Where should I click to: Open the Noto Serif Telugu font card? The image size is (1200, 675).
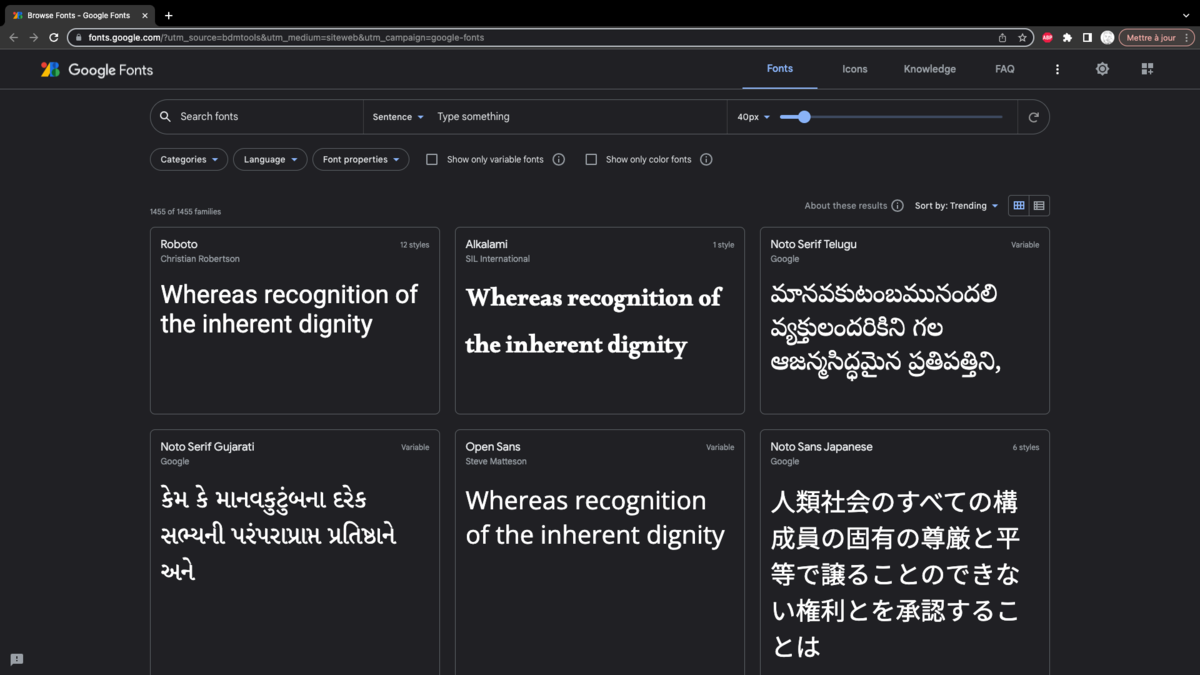click(x=905, y=320)
